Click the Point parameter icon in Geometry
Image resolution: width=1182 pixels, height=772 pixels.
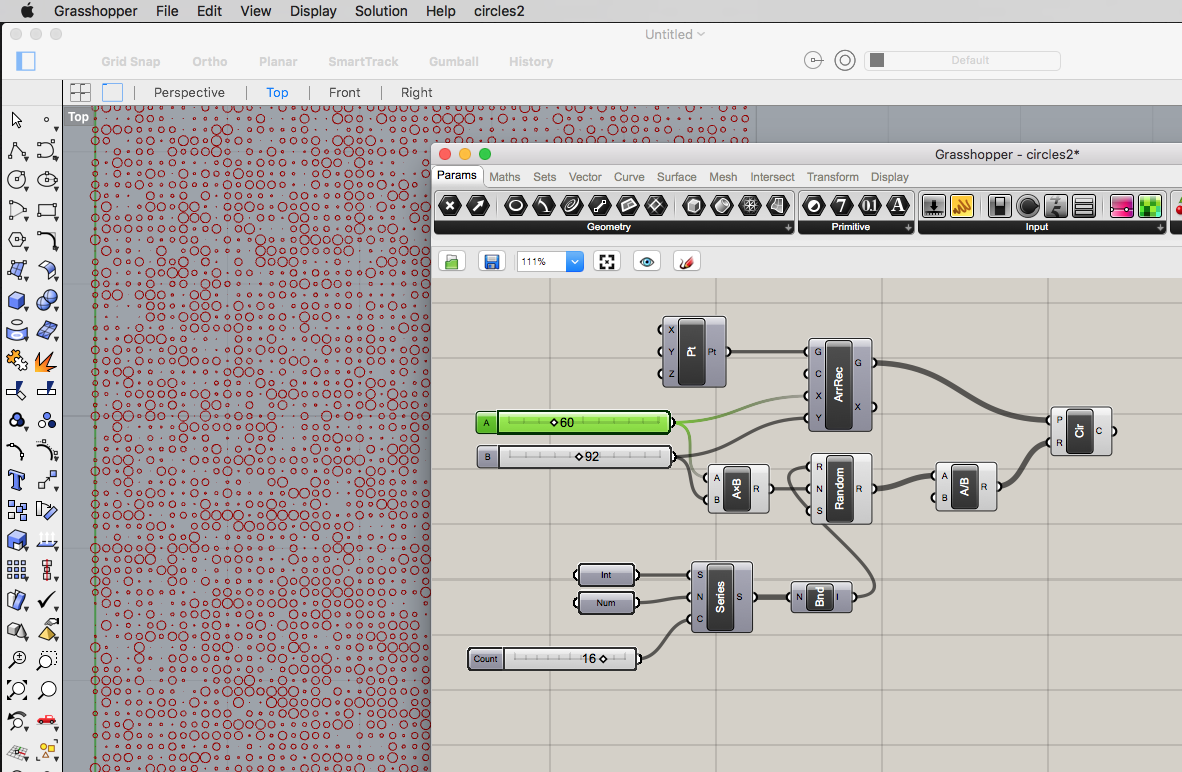coord(450,206)
